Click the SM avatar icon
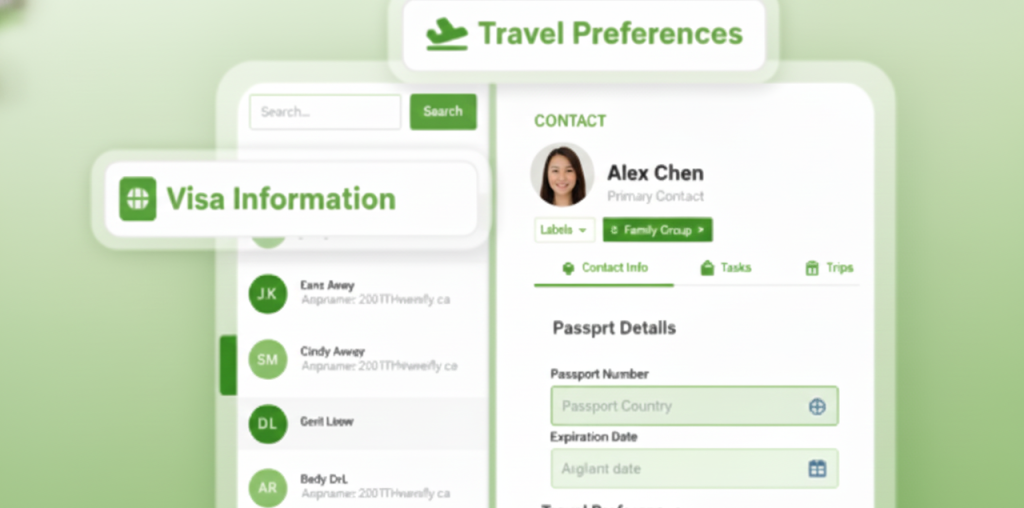1024x508 pixels. (268, 359)
